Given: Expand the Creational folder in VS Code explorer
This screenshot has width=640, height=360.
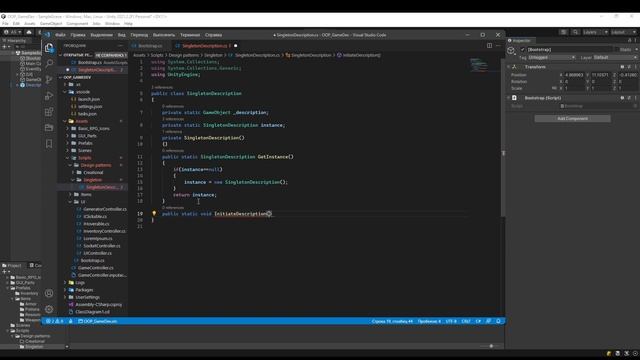Looking at the screenshot, I should tap(92, 172).
